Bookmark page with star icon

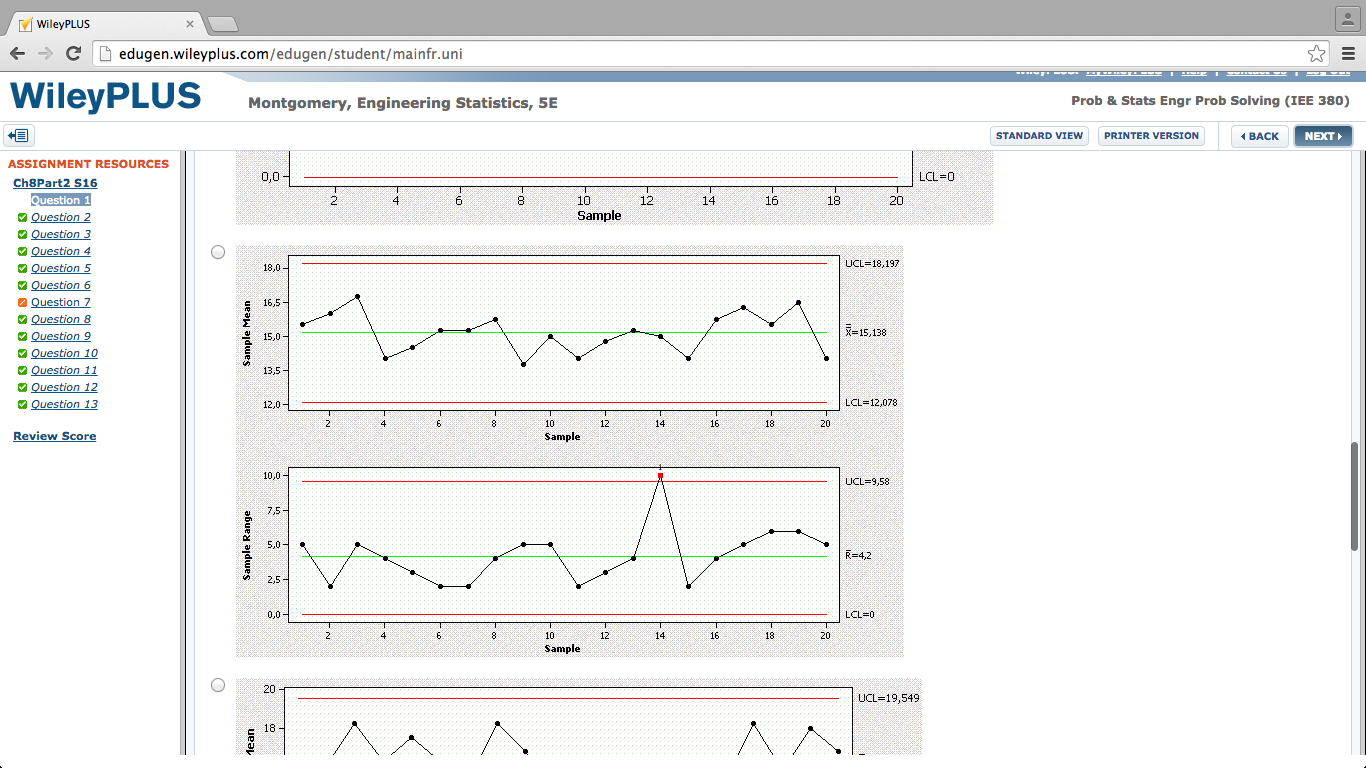1316,53
